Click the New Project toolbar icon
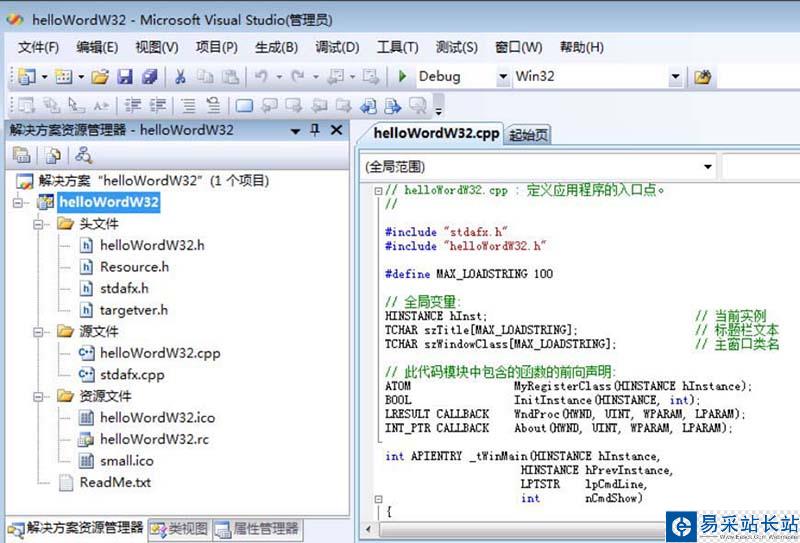This screenshot has width=800, height=543. [x=27, y=77]
